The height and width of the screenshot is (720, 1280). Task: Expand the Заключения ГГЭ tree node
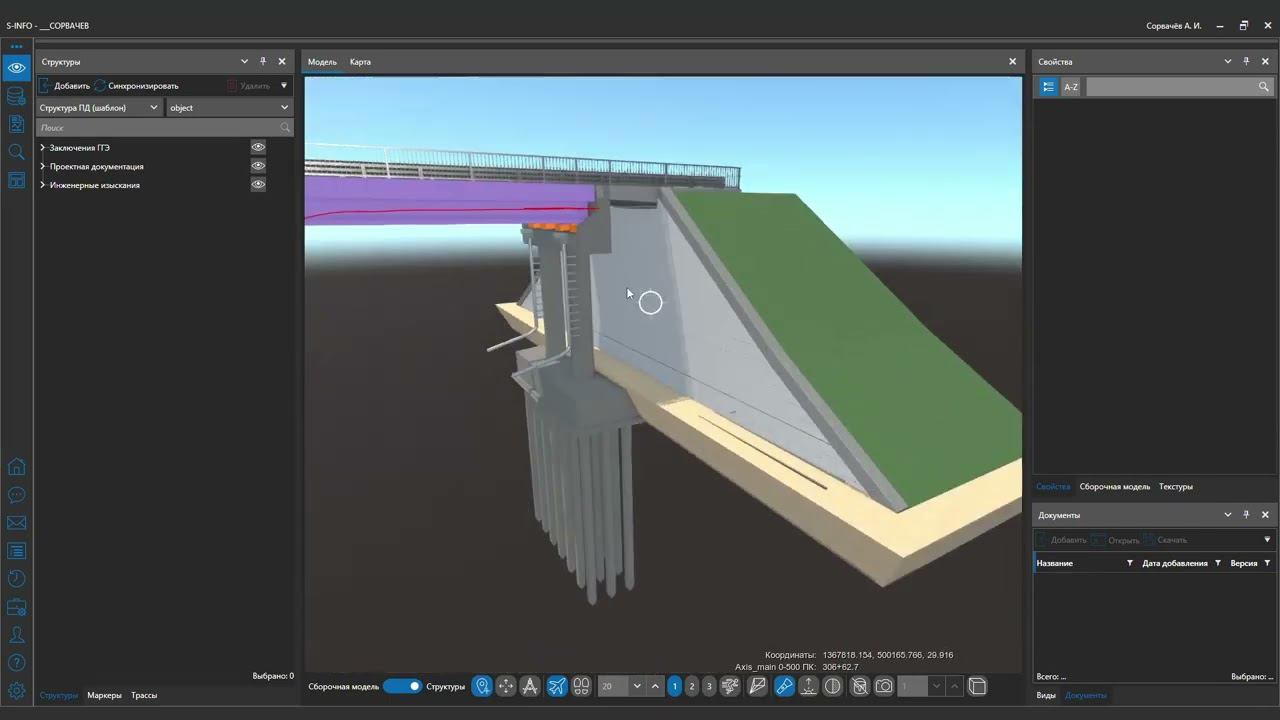coord(43,147)
